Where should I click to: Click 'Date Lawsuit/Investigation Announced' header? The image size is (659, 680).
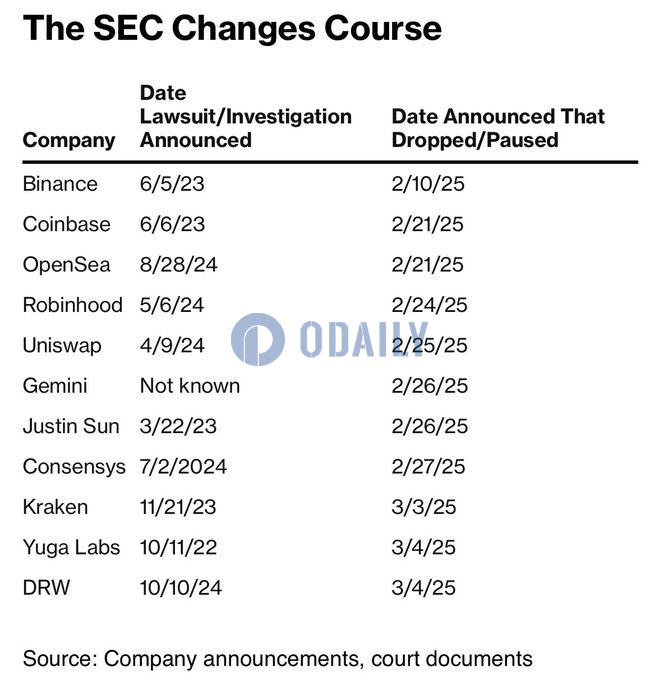point(245,116)
